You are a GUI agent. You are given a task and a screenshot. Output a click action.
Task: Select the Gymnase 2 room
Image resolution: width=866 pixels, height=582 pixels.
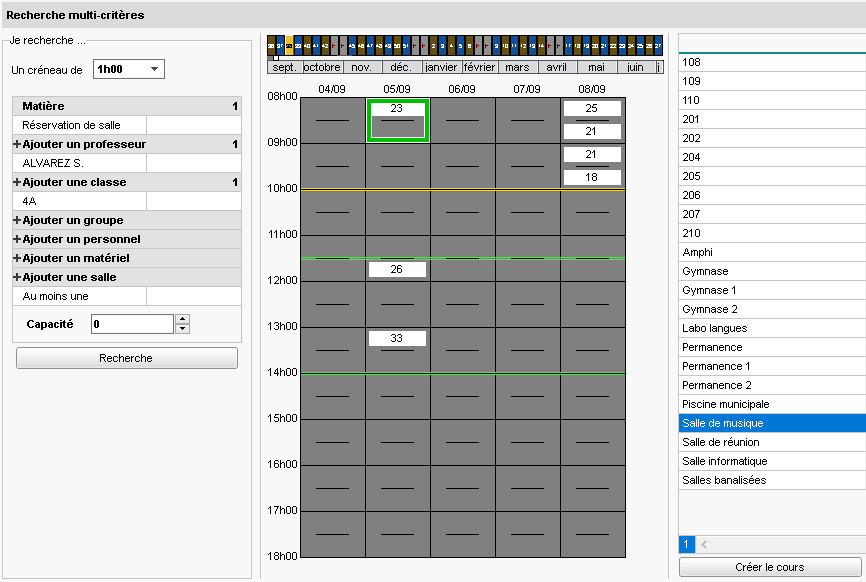[x=772, y=309]
